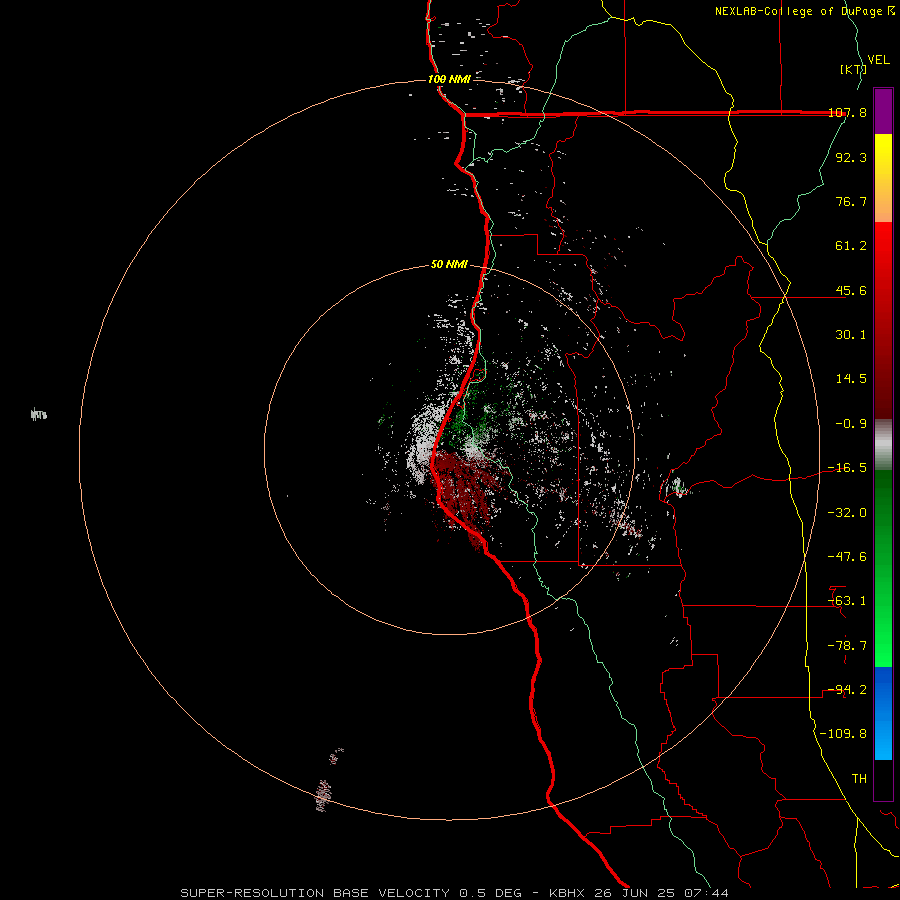
Task: Select the -32.0 legend value
Action: point(847,513)
